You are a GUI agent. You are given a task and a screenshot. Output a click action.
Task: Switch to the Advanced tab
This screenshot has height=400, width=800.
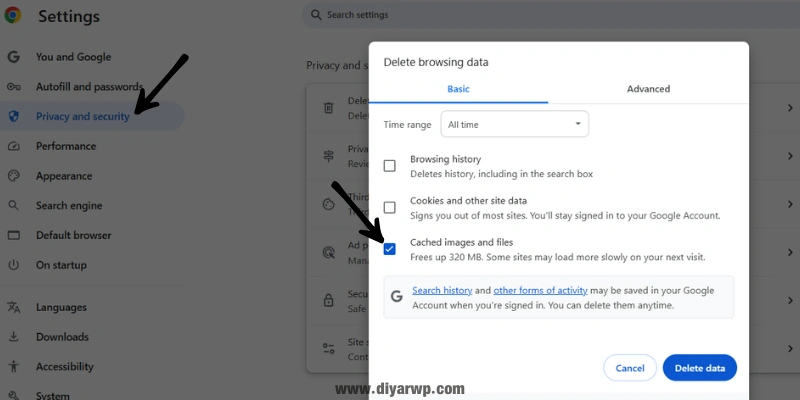pyautogui.click(x=648, y=89)
